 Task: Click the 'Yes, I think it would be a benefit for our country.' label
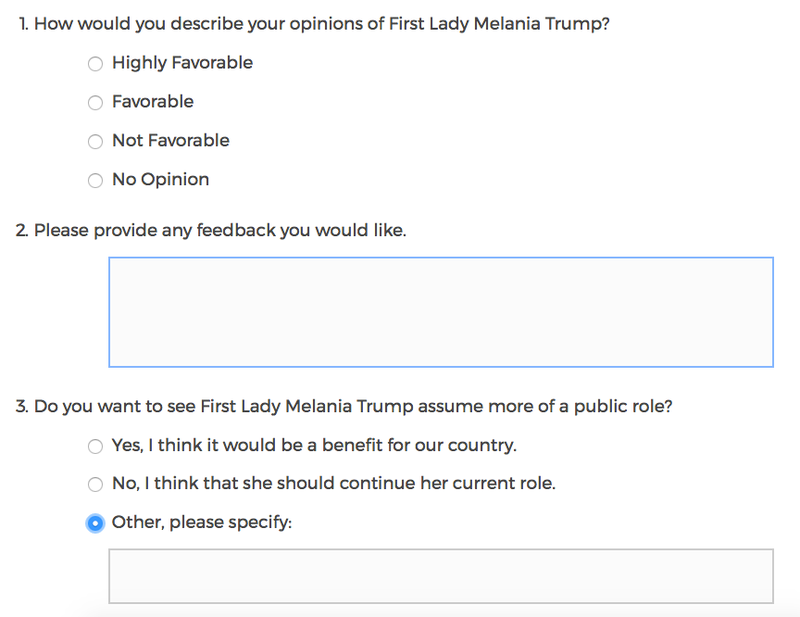(314, 445)
